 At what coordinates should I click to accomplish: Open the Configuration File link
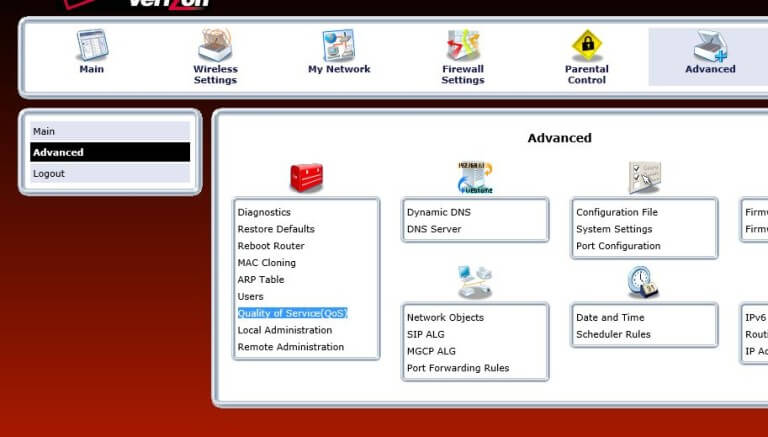pyautogui.click(x=616, y=212)
